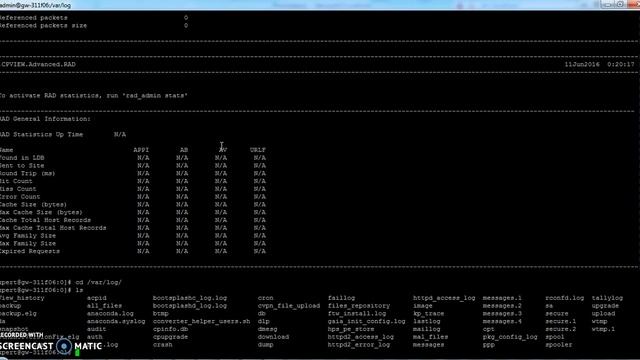Click the Max Family Size row label
This screenshot has height=360, width=640.
pos(28,243)
